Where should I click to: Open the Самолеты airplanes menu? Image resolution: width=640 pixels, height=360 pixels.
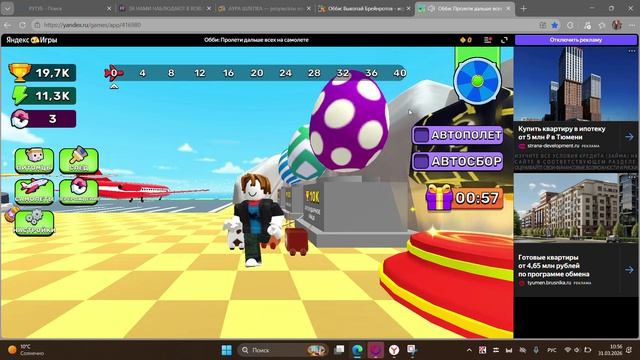pyautogui.click(x=34, y=191)
